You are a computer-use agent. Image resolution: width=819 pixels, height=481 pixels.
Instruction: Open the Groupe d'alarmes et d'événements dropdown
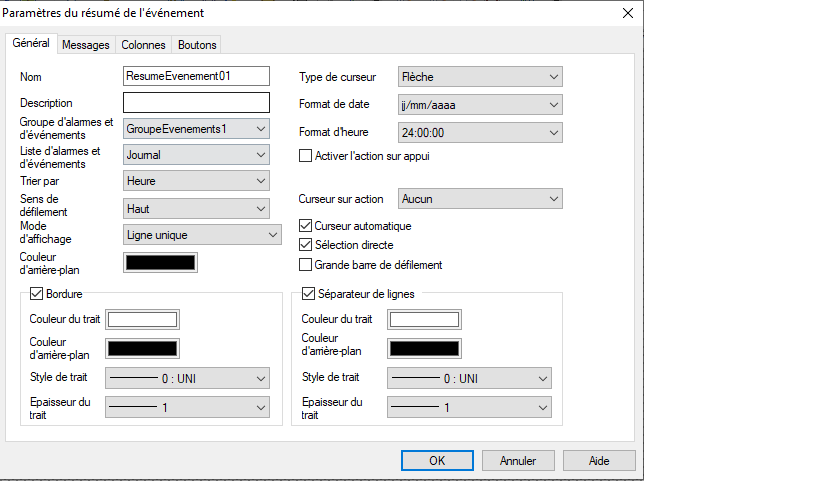pos(196,129)
